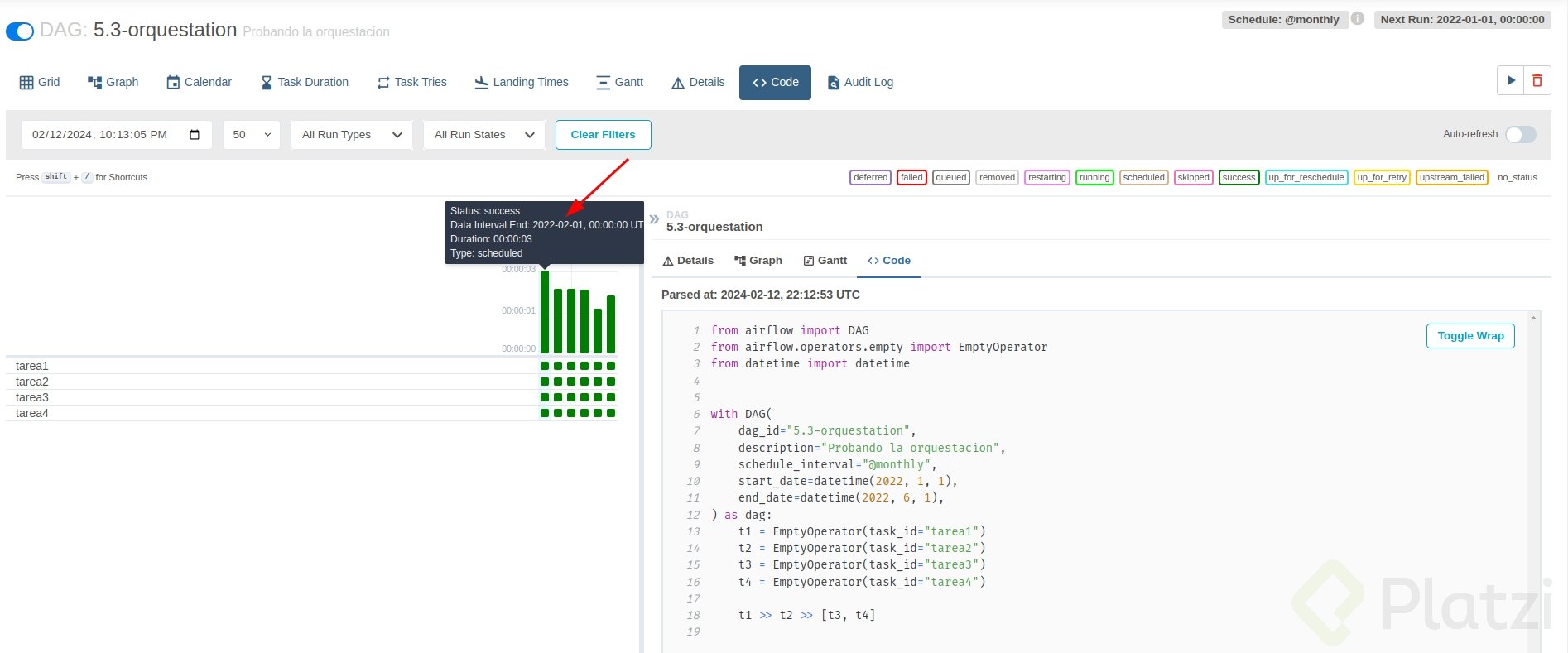1568x653 pixels.
Task: Click the schedule info icon
Action: (x=1358, y=18)
